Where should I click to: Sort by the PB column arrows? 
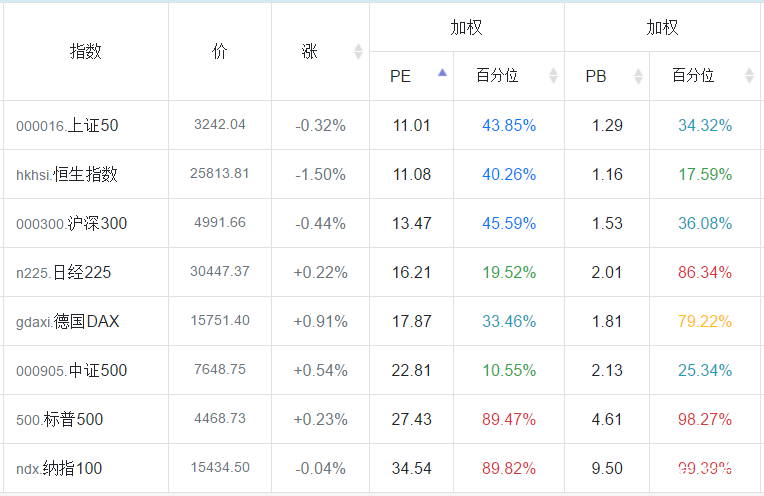(x=638, y=76)
